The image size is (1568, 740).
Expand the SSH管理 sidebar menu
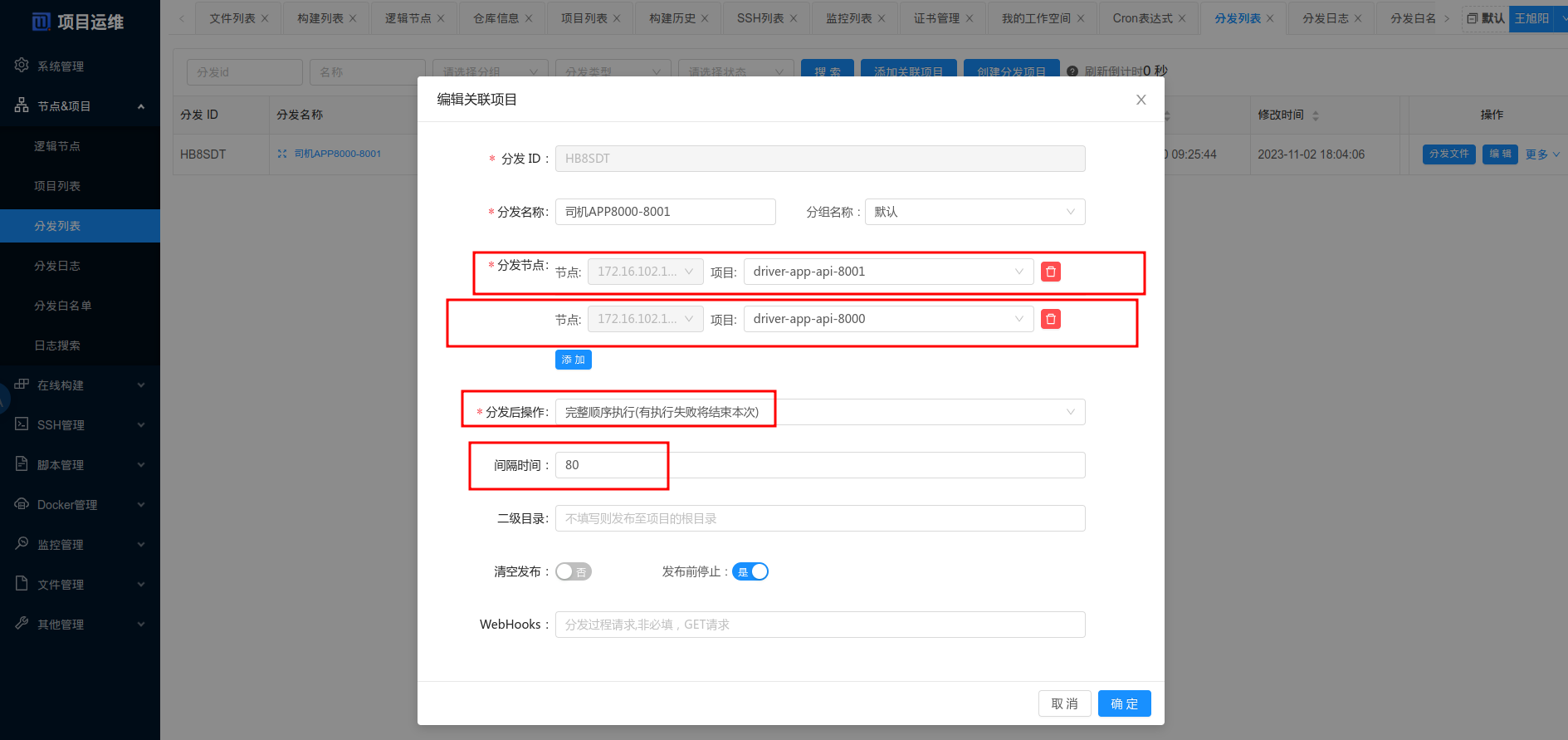[x=80, y=424]
